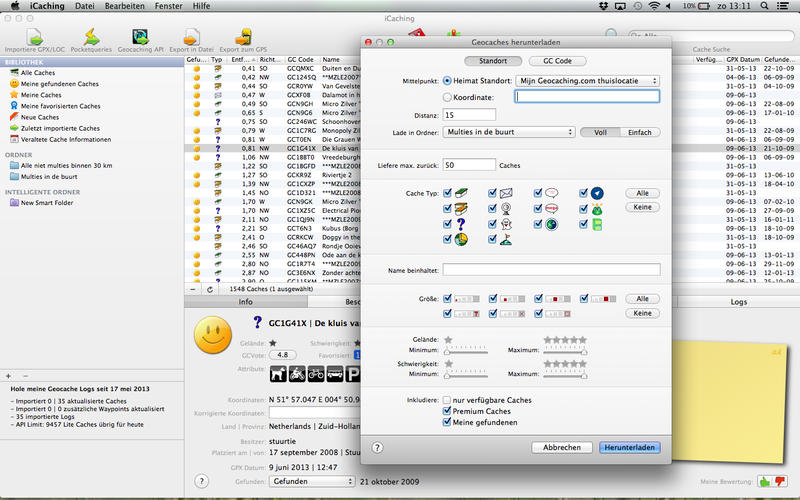The width and height of the screenshot is (800, 500).
Task: Open folder Alle niet multies binnen 30 km
Action: click(66, 165)
